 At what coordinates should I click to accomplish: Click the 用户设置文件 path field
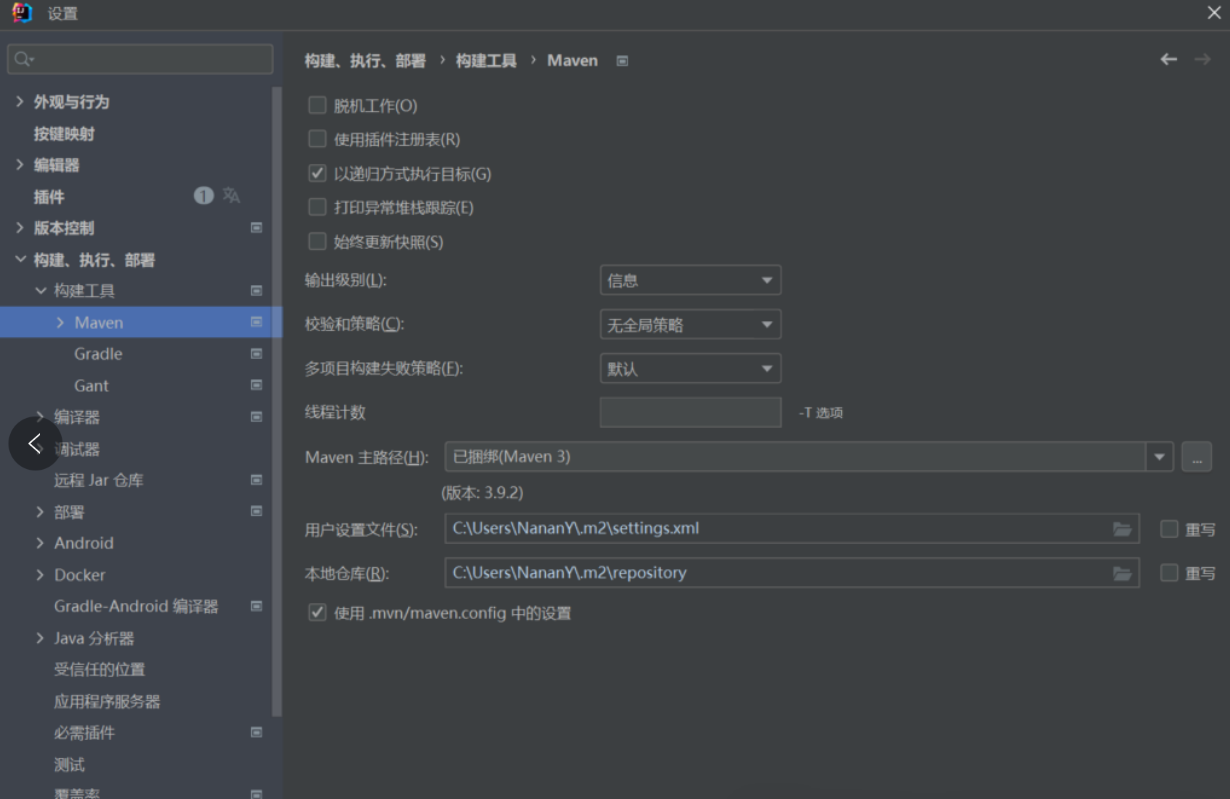coord(792,529)
